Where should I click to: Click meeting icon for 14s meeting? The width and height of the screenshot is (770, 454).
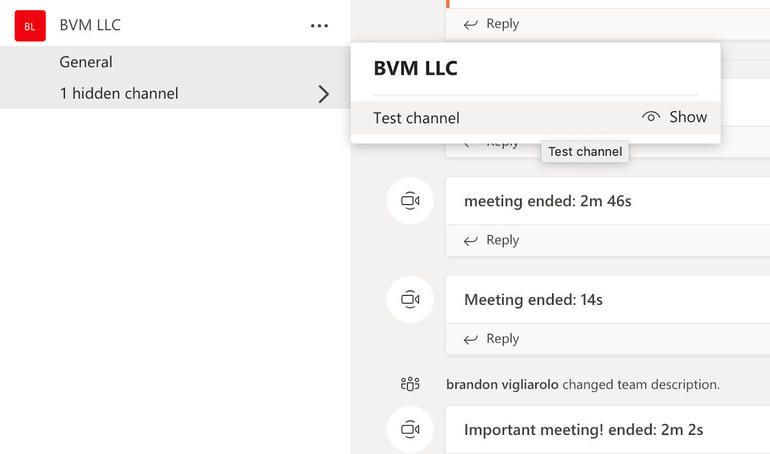click(410, 299)
